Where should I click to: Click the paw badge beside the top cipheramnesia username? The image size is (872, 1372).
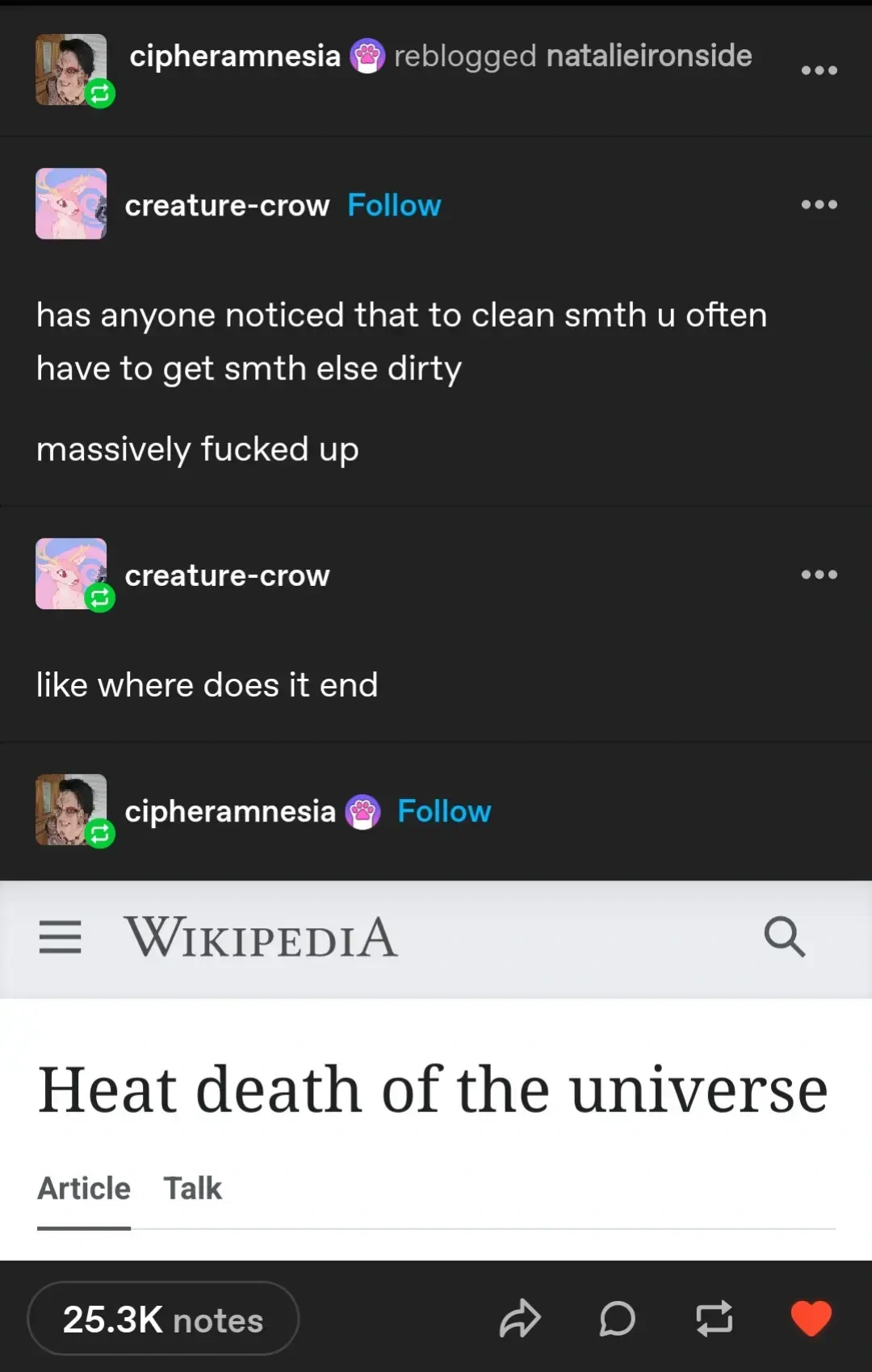click(367, 56)
